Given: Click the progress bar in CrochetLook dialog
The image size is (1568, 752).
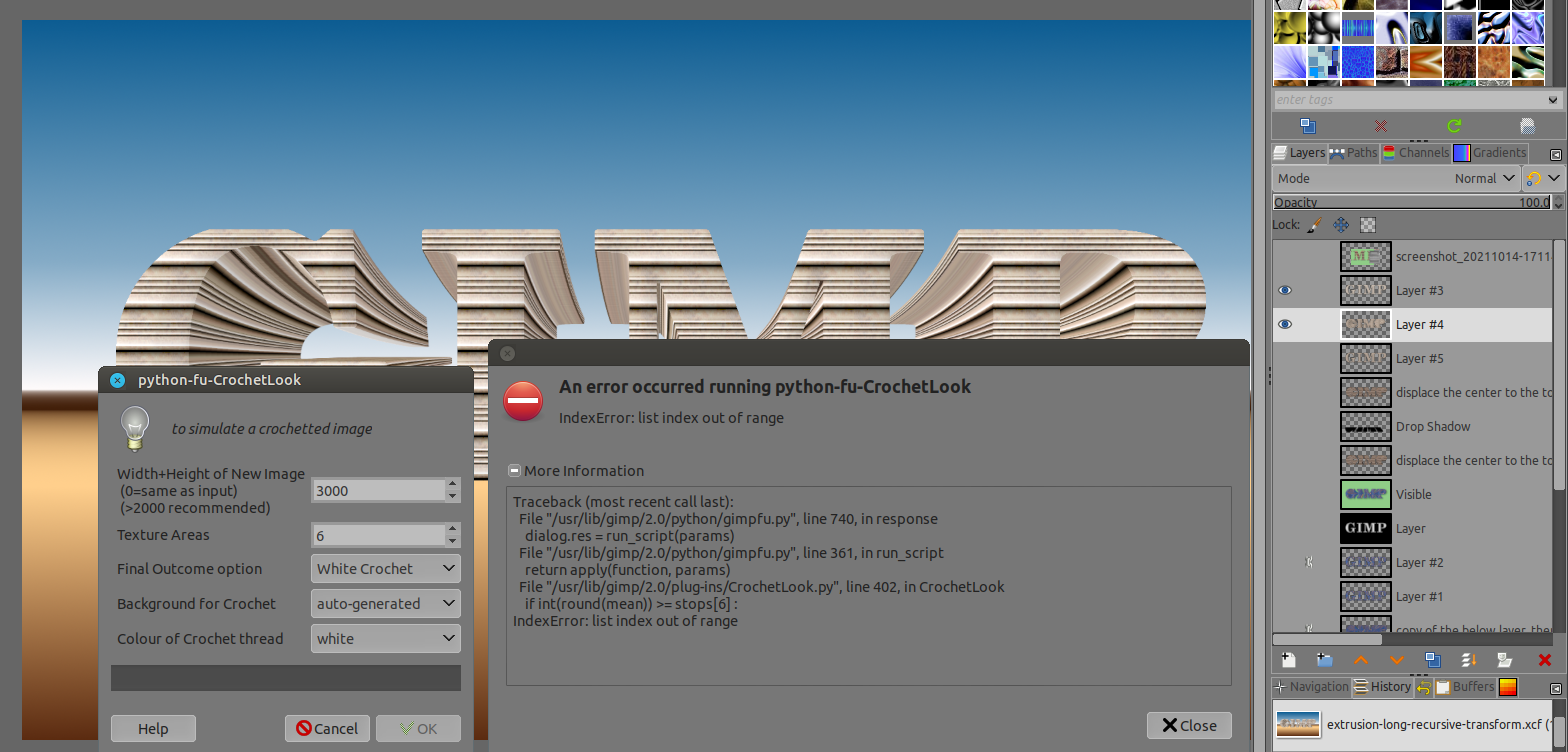Looking at the screenshot, I should point(286,678).
